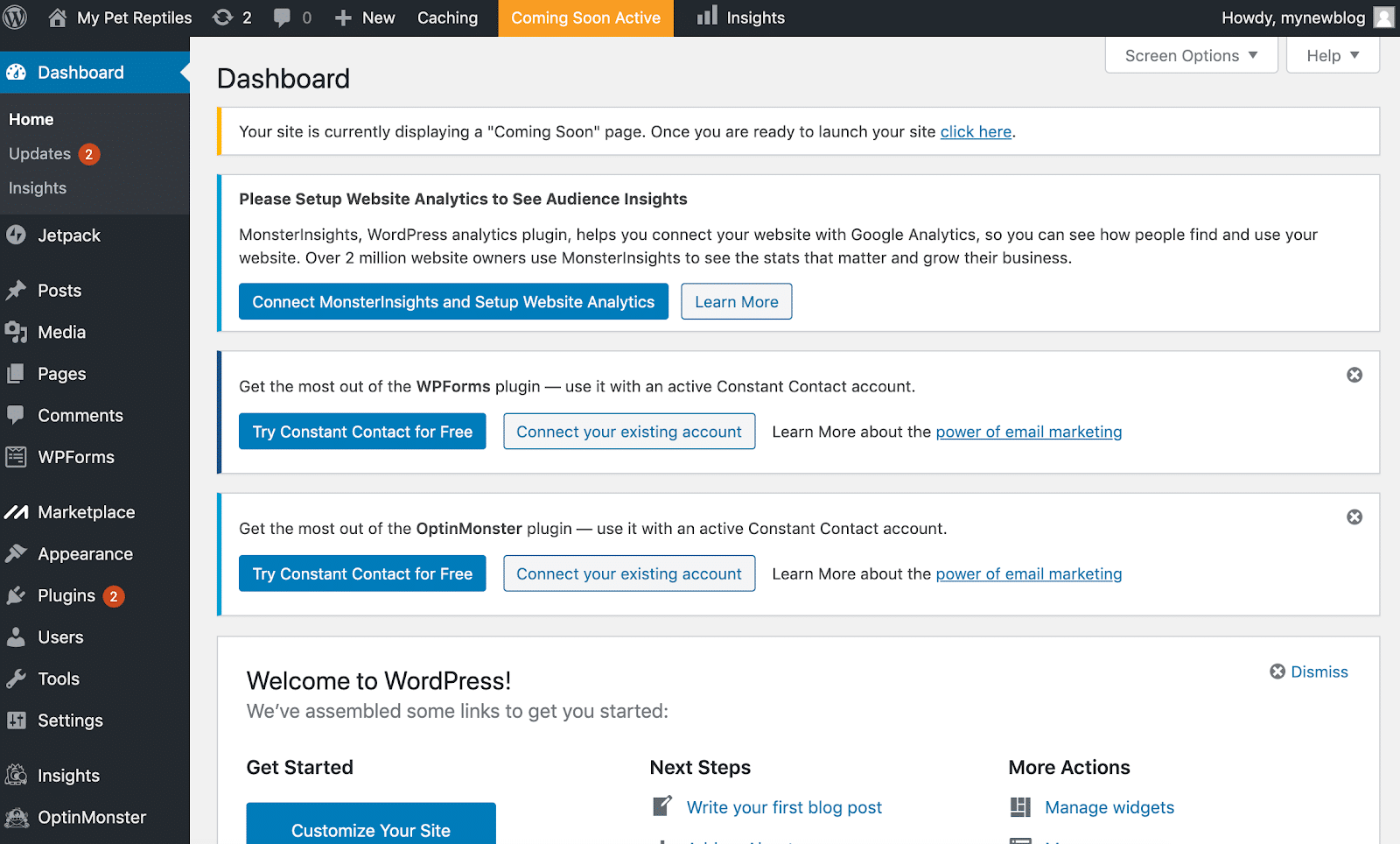
Task: Open the New content menu in admin bar
Action: [365, 18]
